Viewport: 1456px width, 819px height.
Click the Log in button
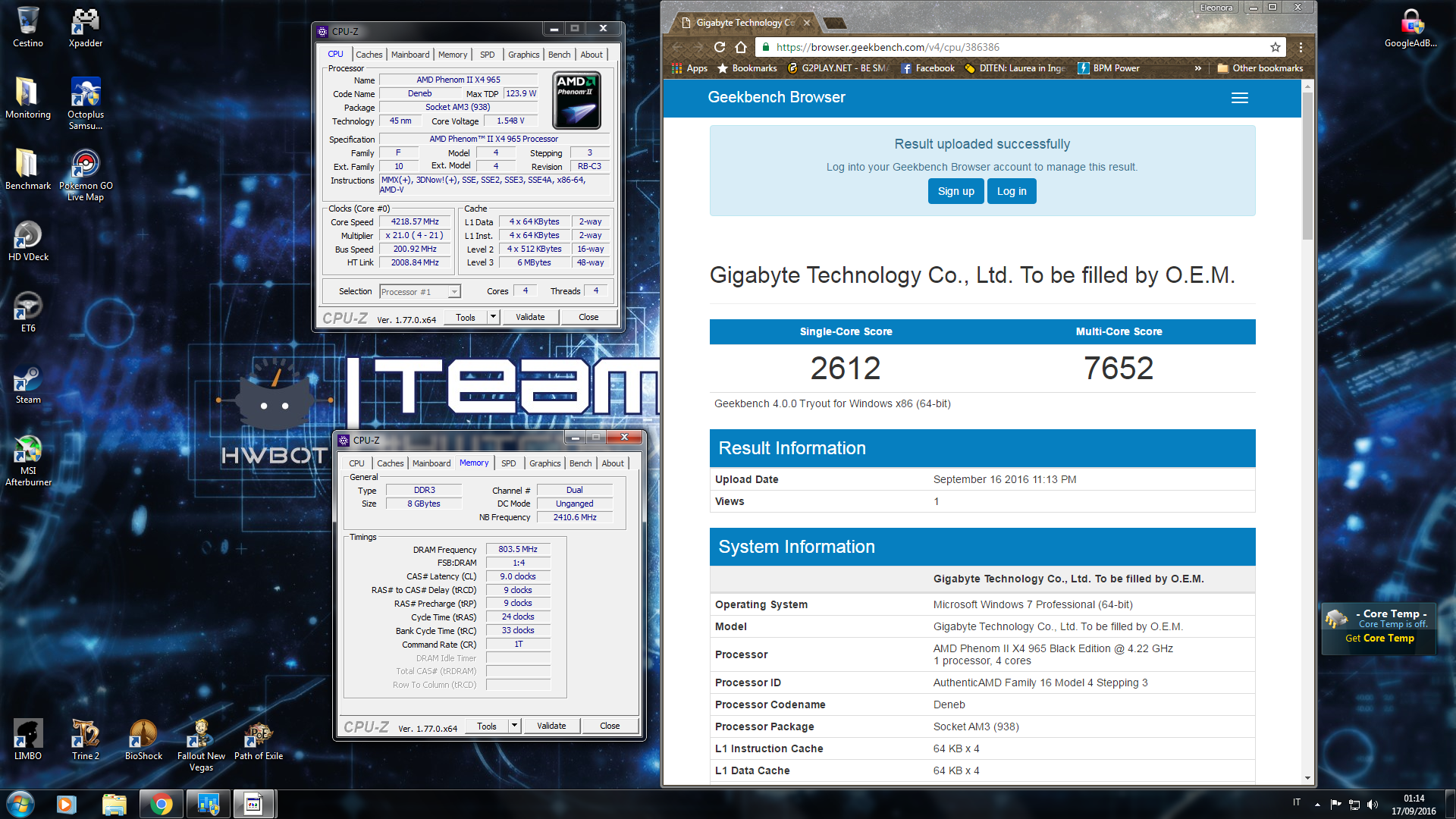[1012, 191]
